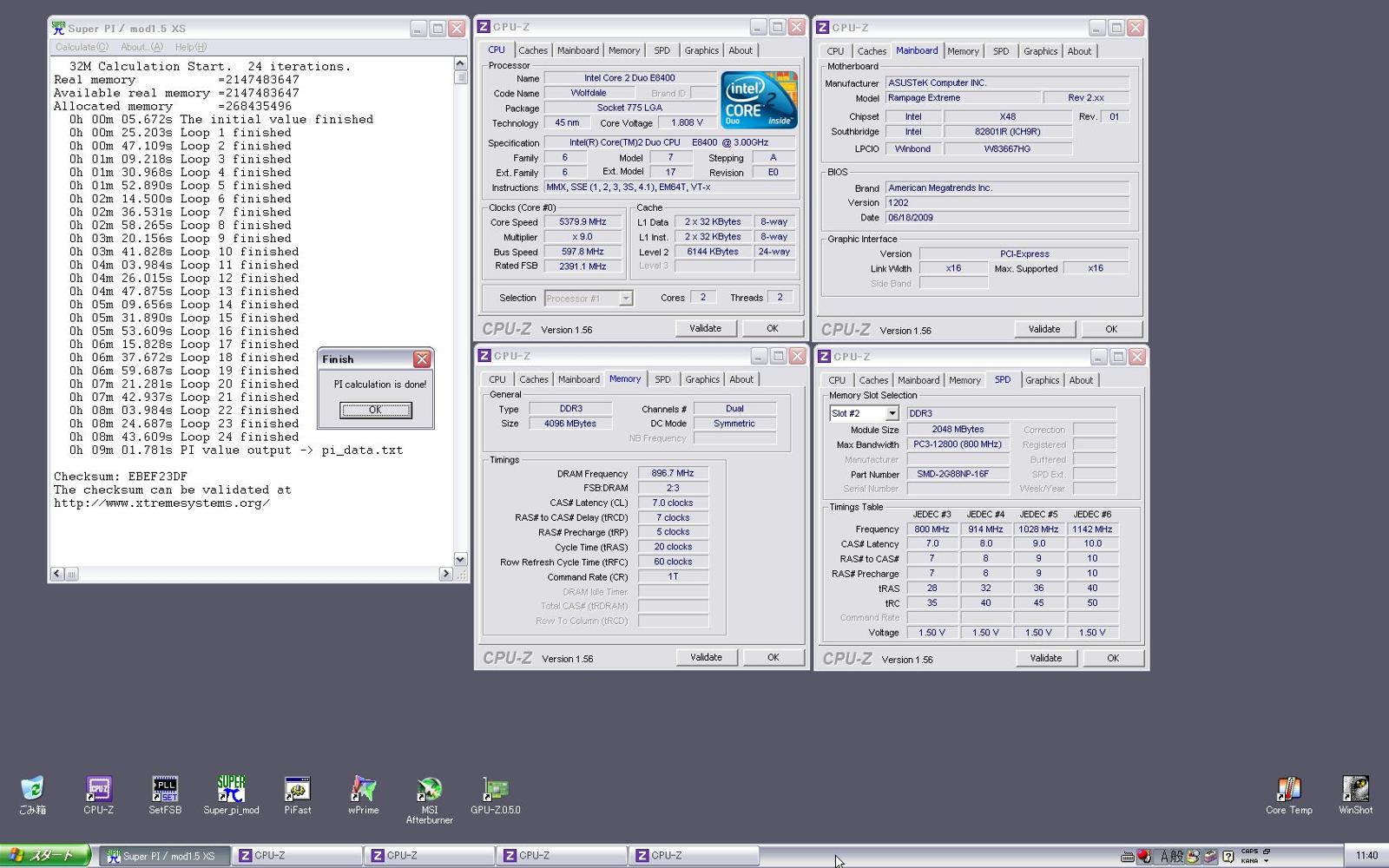
Task: Click the CAS# Latency 7.0 clocks value
Action: 673,503
